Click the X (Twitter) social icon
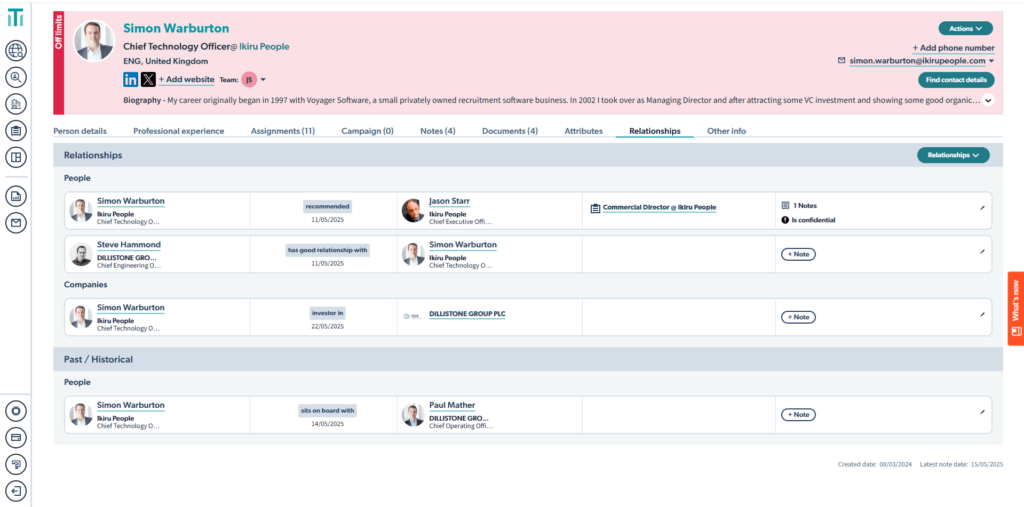Screen dimensions: 1024x507 pyautogui.click(x=148, y=79)
